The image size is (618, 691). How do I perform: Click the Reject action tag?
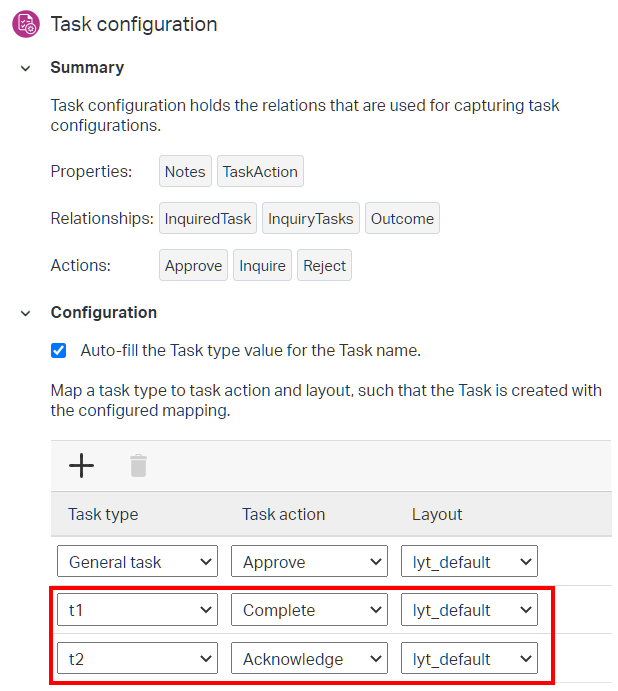[x=324, y=266]
